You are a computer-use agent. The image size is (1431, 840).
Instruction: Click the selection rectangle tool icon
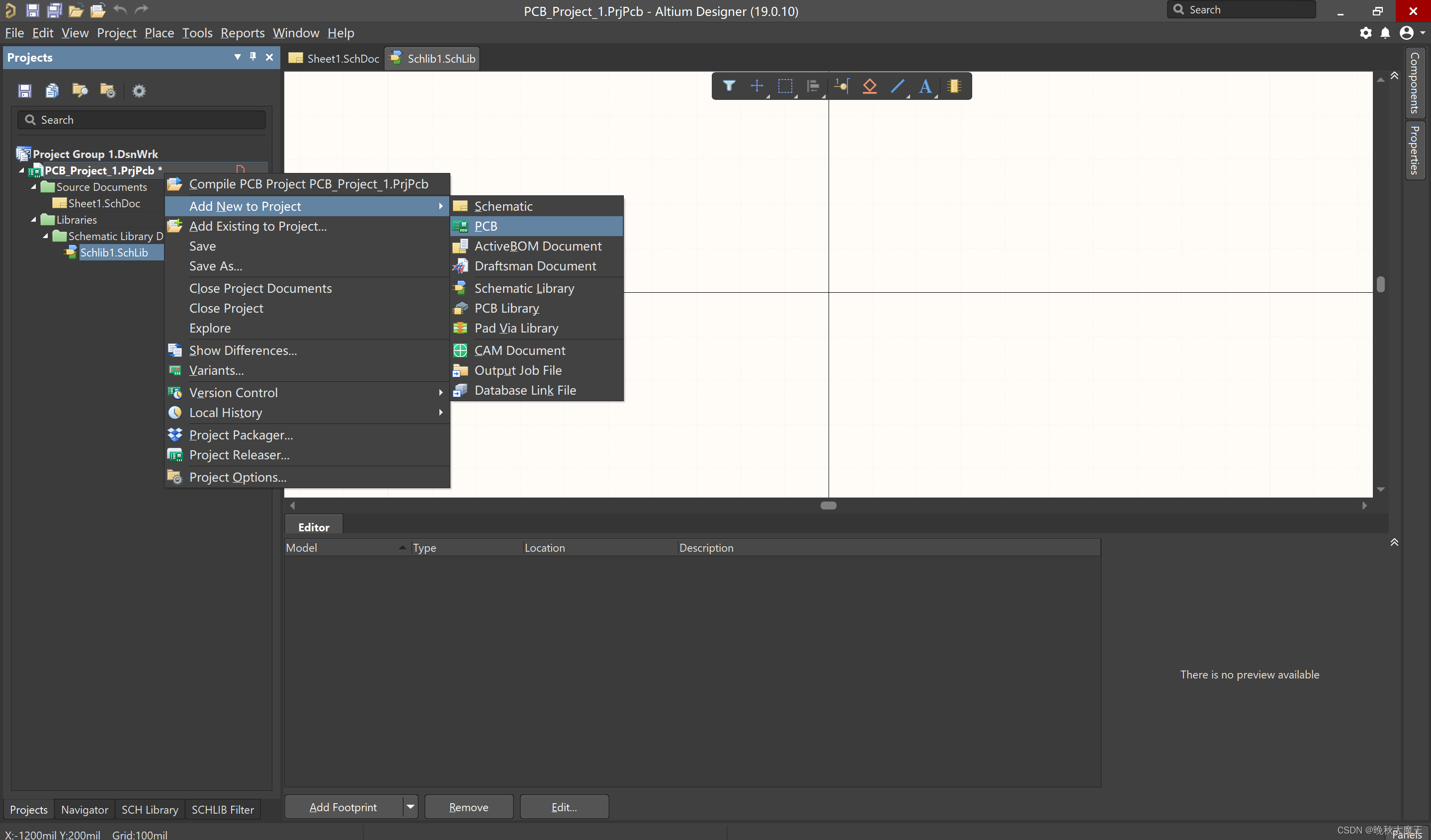click(x=785, y=86)
